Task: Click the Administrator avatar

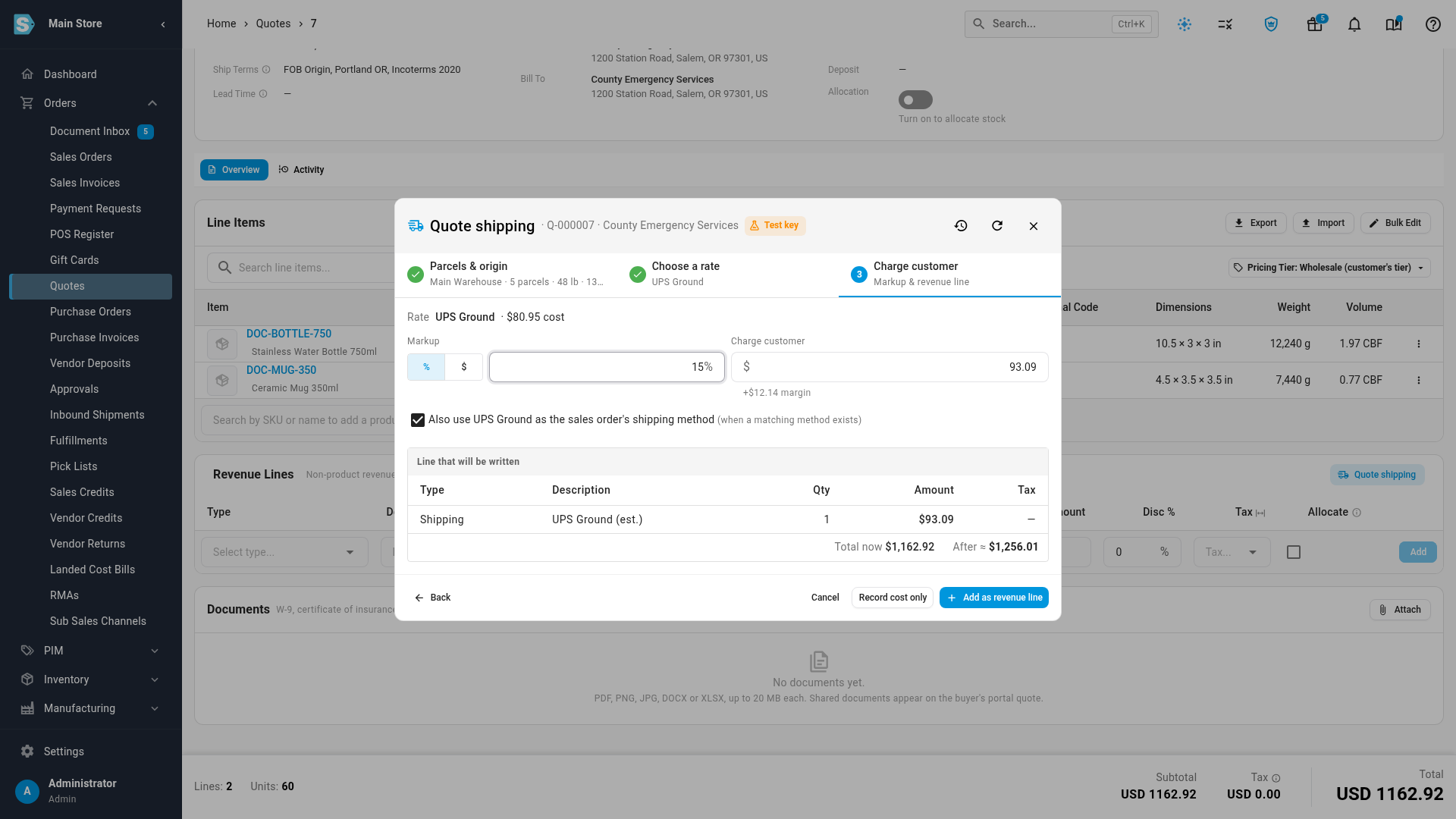Action: (x=27, y=791)
